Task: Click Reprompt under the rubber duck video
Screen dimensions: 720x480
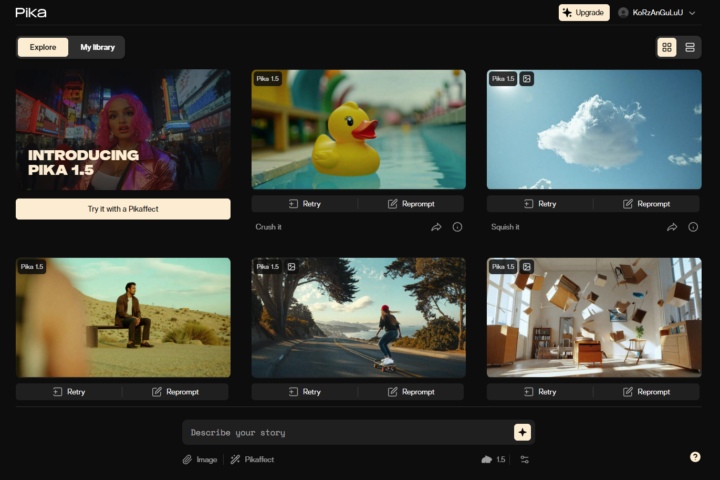Action: pos(411,204)
